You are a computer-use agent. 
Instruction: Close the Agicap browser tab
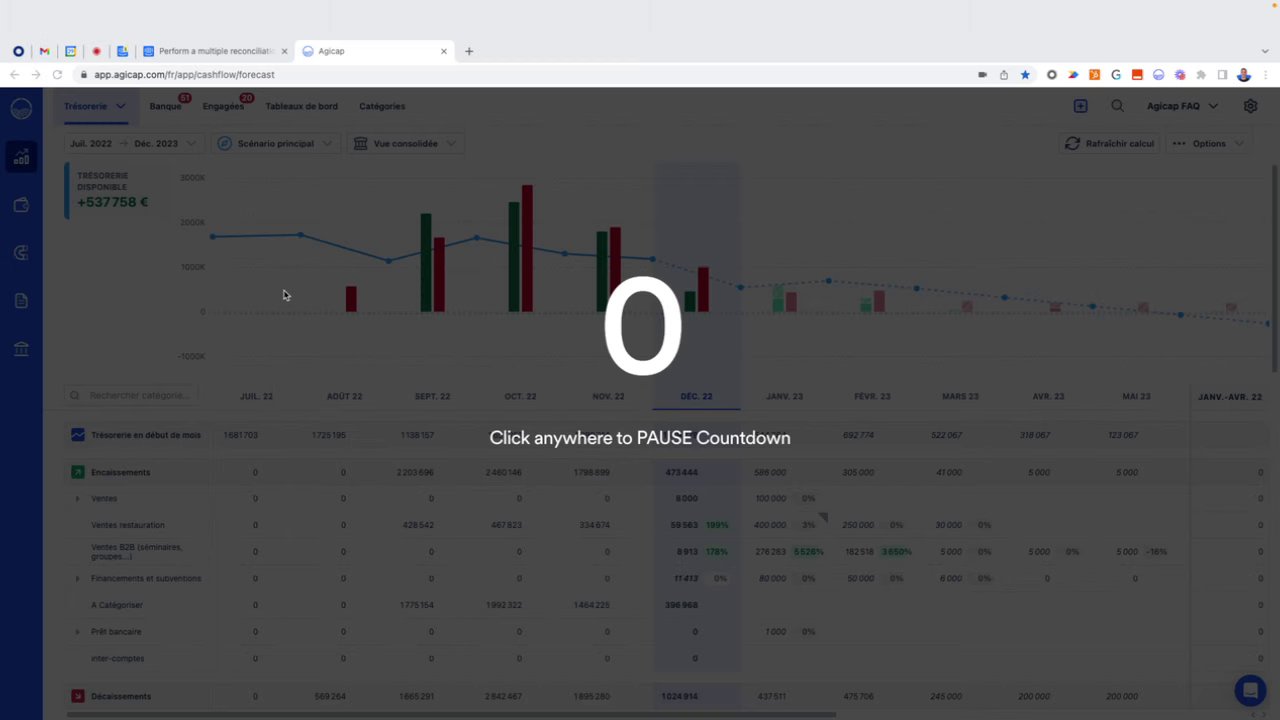(x=444, y=51)
